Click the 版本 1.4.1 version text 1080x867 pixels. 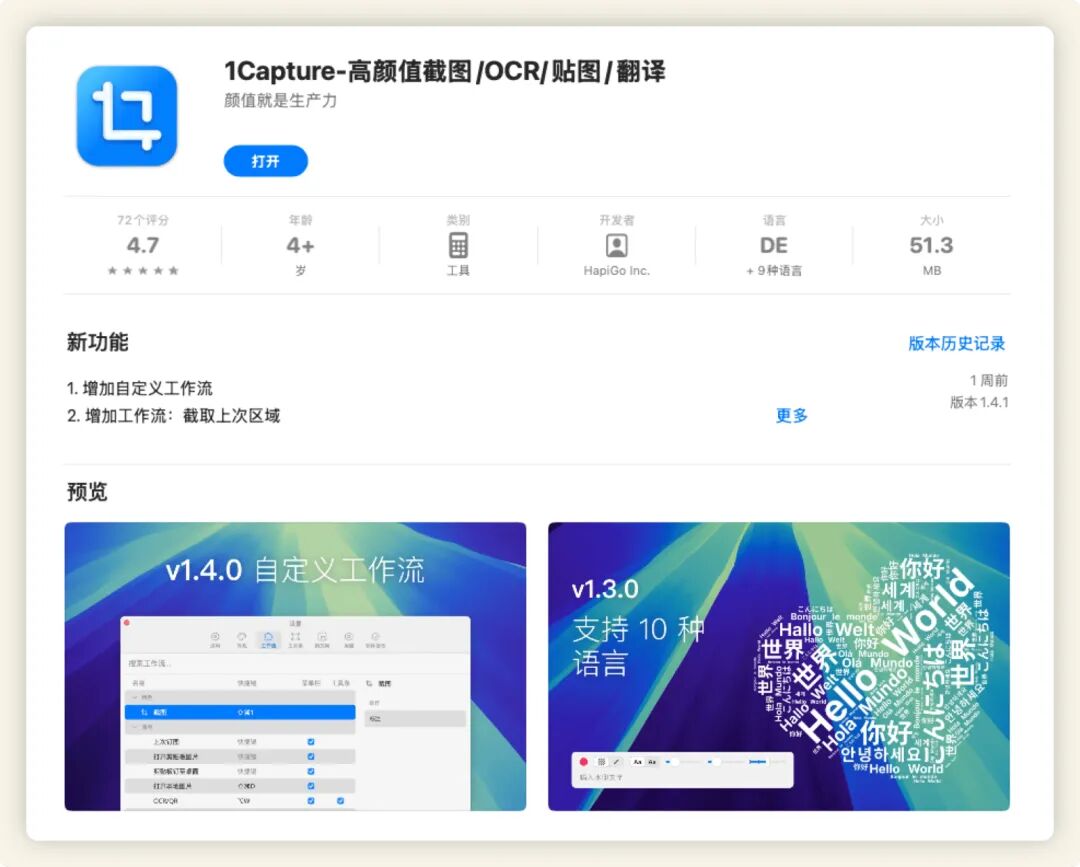(x=979, y=402)
